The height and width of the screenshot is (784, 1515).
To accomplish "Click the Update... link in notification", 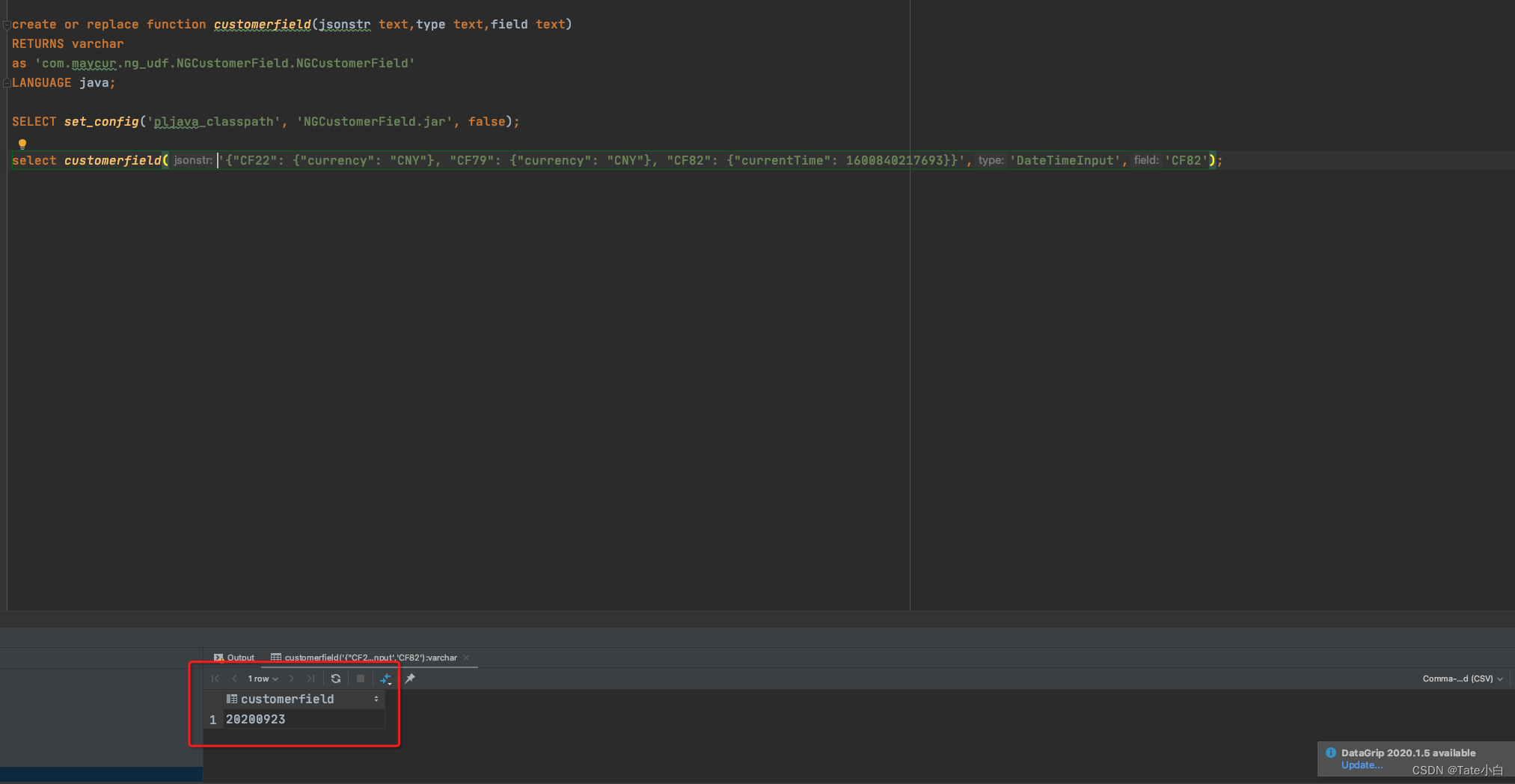I will pyautogui.click(x=1362, y=765).
